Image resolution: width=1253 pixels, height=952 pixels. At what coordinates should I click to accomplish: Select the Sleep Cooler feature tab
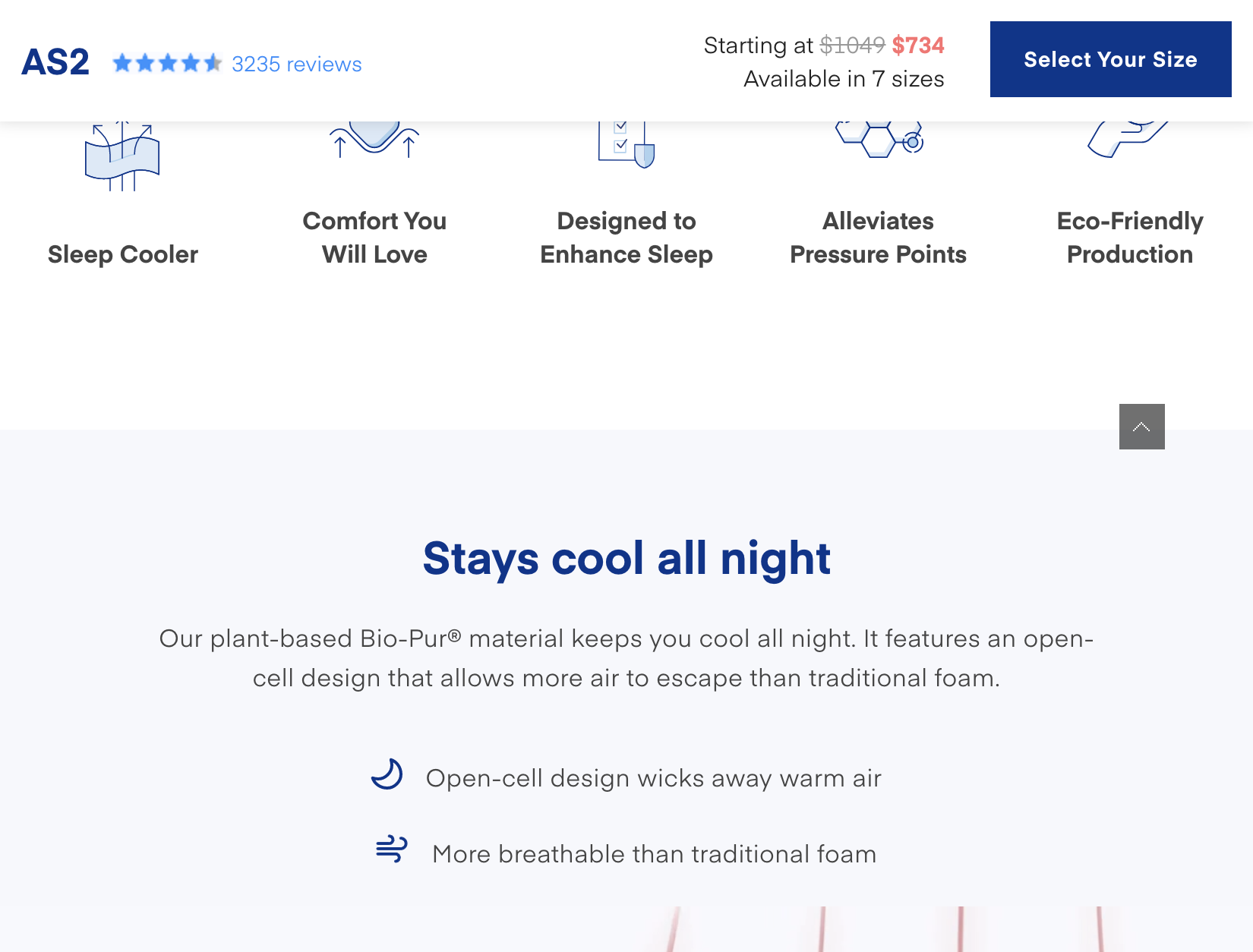tap(122, 254)
